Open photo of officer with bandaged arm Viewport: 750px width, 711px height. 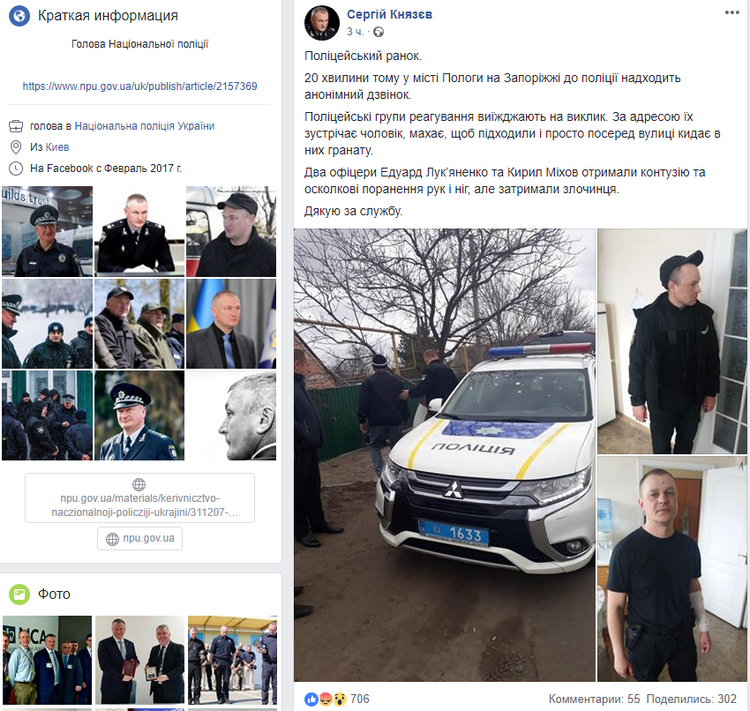(x=672, y=569)
